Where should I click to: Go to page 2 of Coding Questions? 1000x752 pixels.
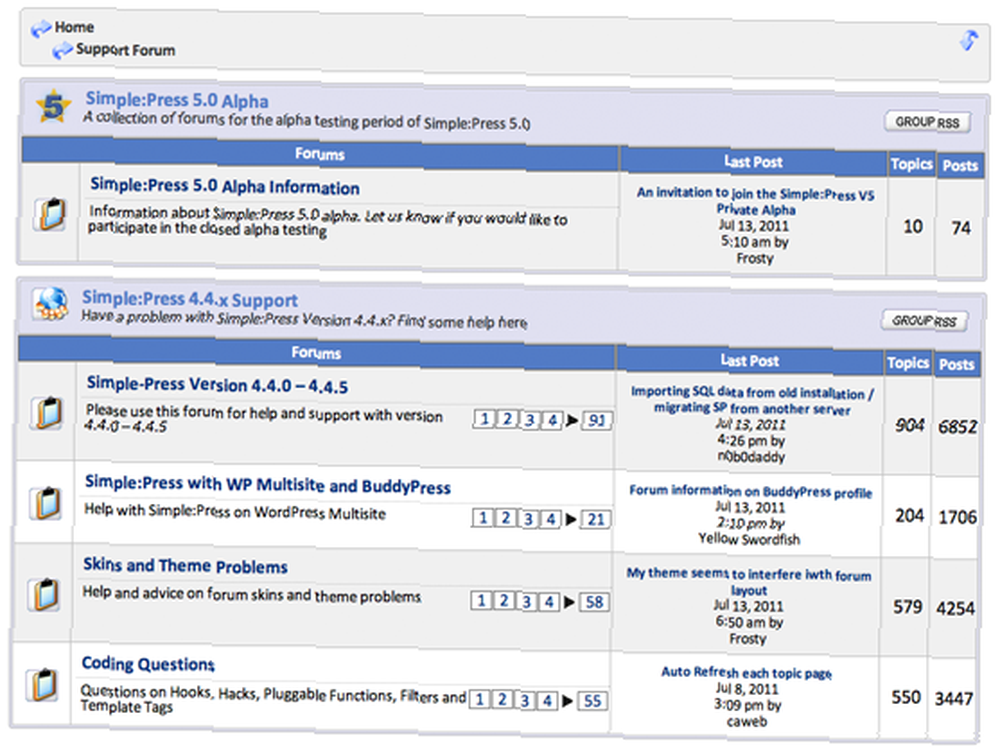(x=502, y=700)
